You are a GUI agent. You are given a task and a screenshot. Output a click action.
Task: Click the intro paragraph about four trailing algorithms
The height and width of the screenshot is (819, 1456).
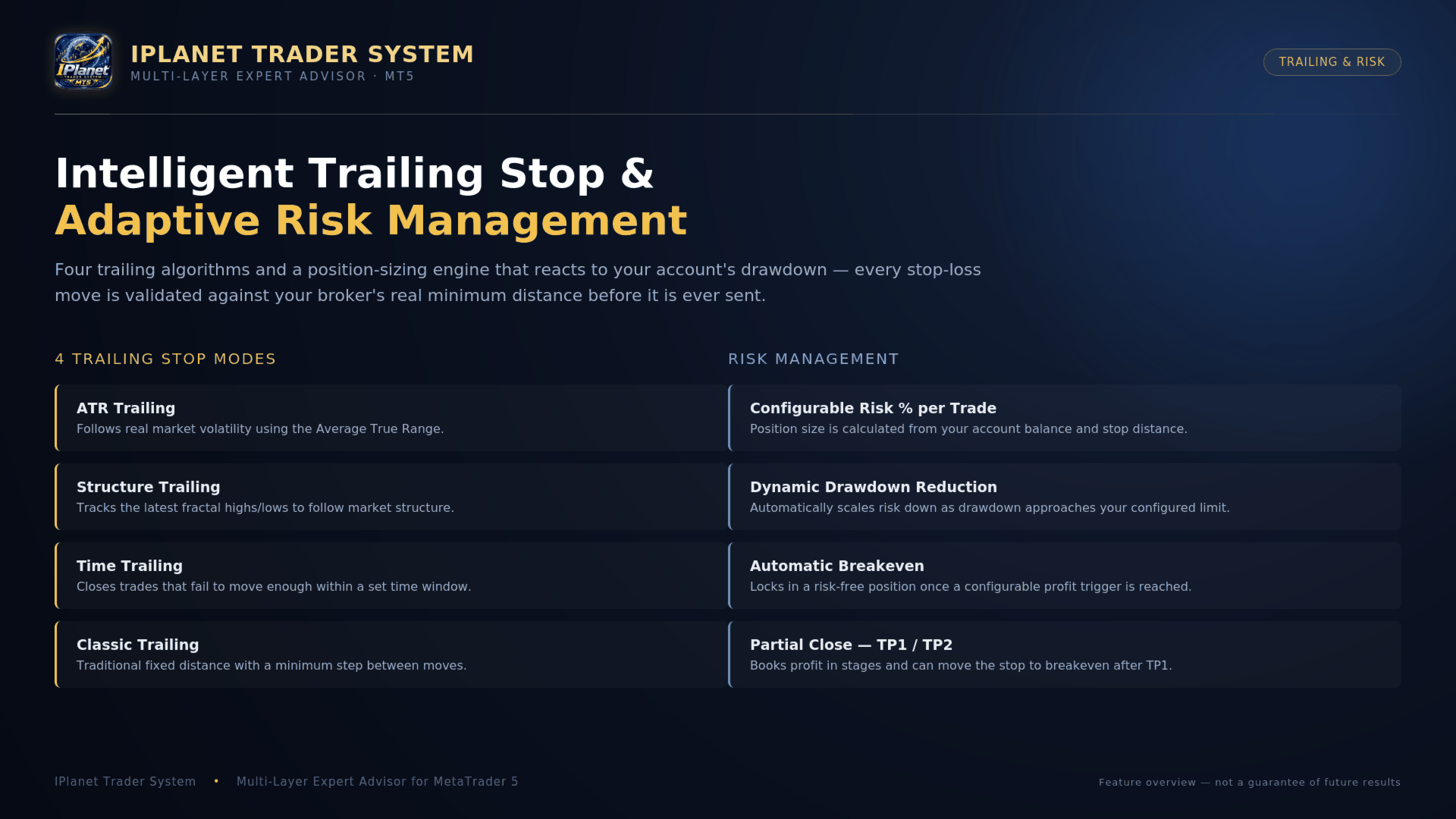518,283
